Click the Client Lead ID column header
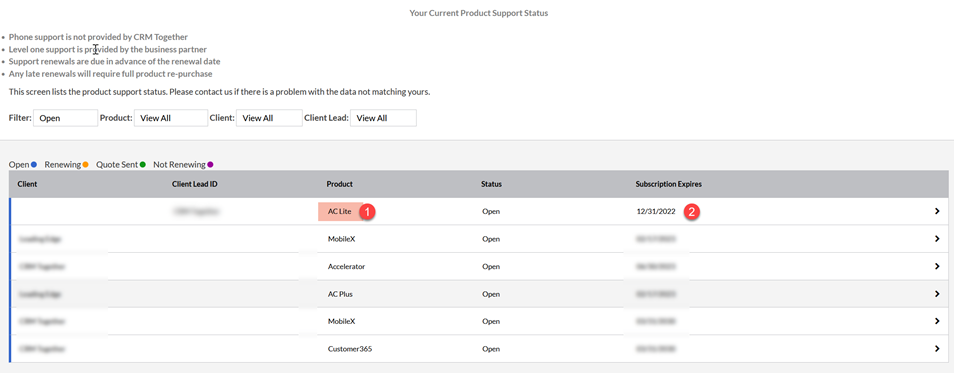The width and height of the screenshot is (954, 373). coord(195,184)
